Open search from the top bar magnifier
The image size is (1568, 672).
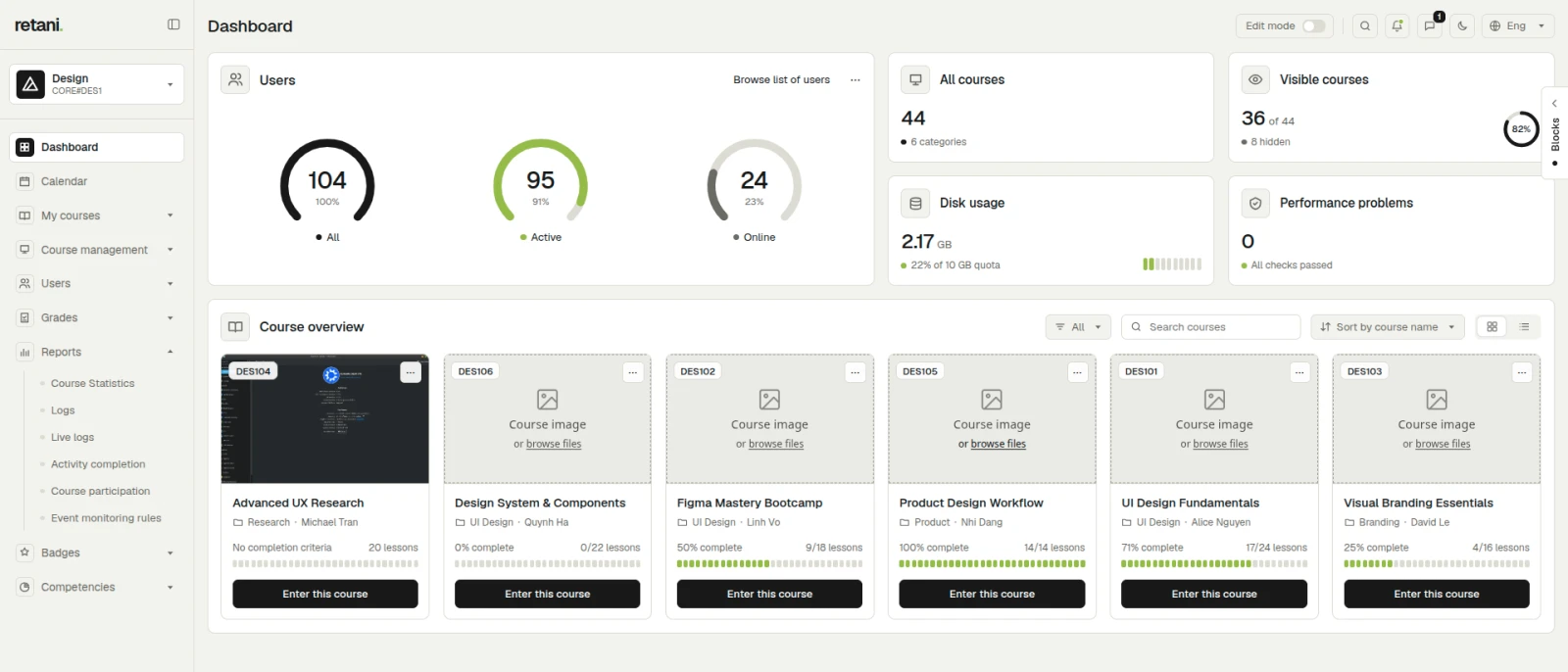[x=1365, y=26]
